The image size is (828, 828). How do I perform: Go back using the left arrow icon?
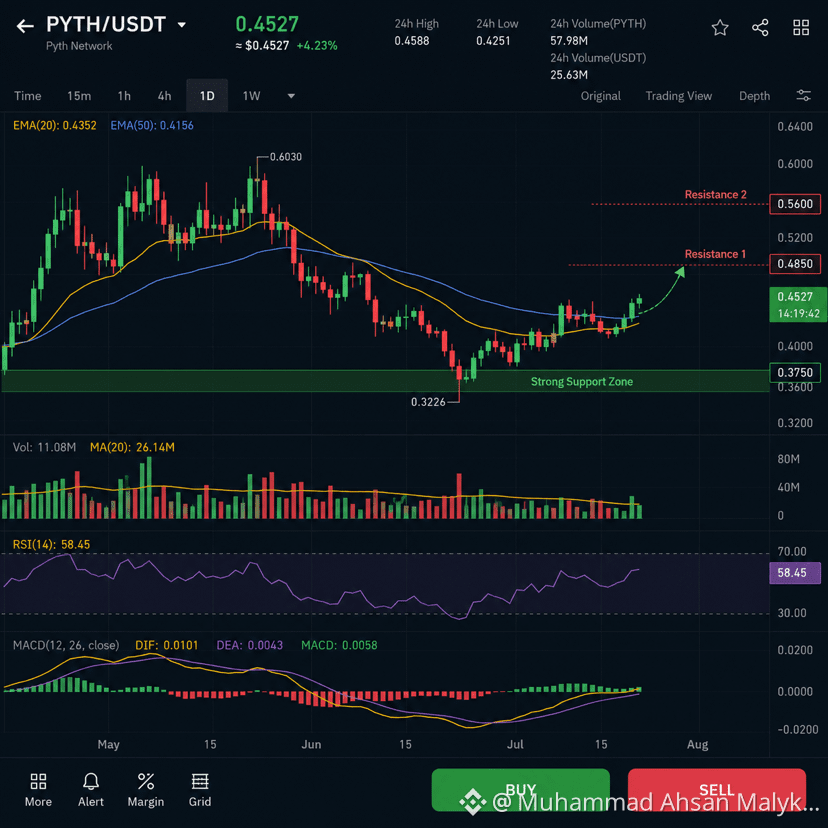tap(25, 26)
